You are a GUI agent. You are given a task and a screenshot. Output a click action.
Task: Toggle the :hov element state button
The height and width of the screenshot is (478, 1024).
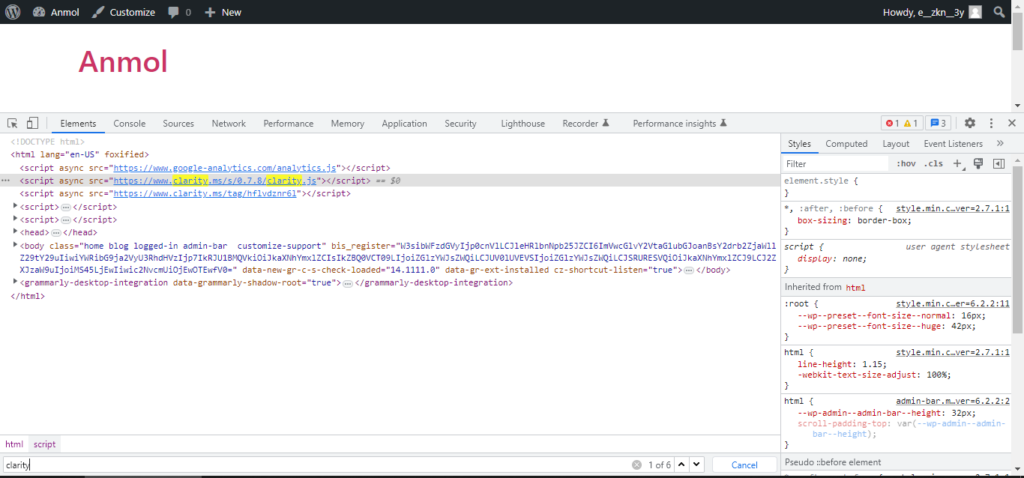906,164
